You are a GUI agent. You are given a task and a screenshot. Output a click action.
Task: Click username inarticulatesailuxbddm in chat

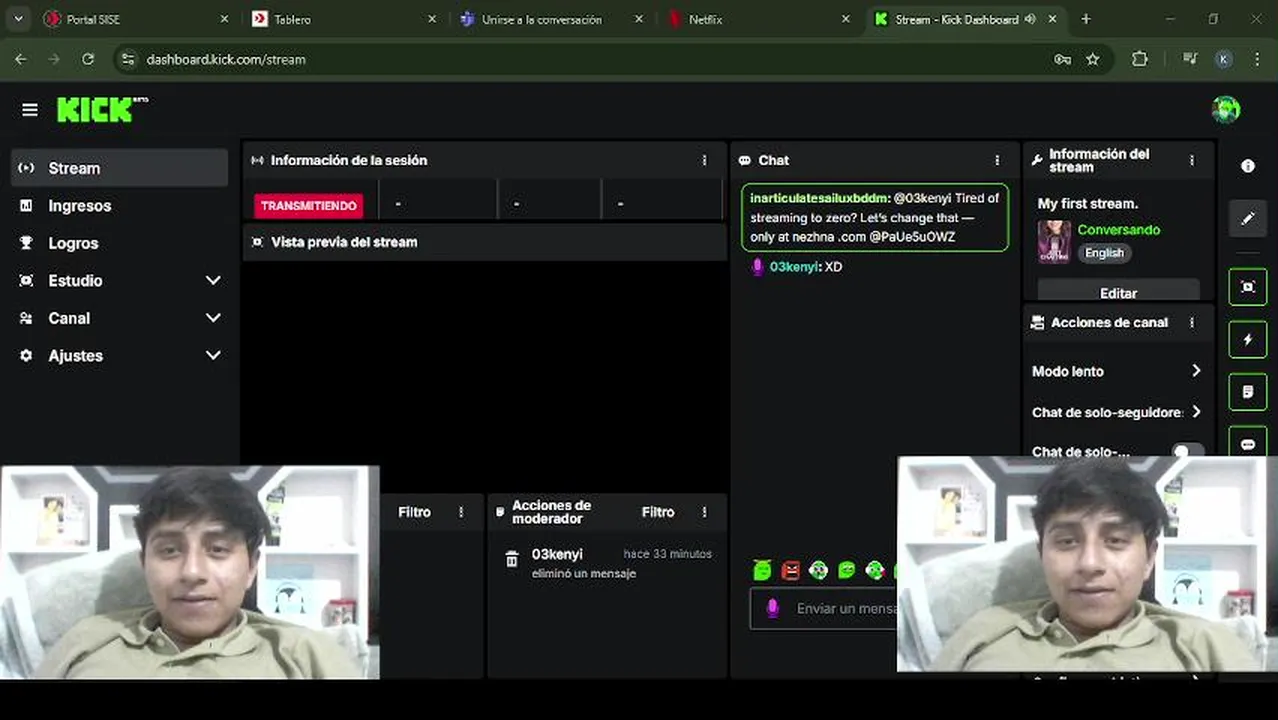(819, 198)
